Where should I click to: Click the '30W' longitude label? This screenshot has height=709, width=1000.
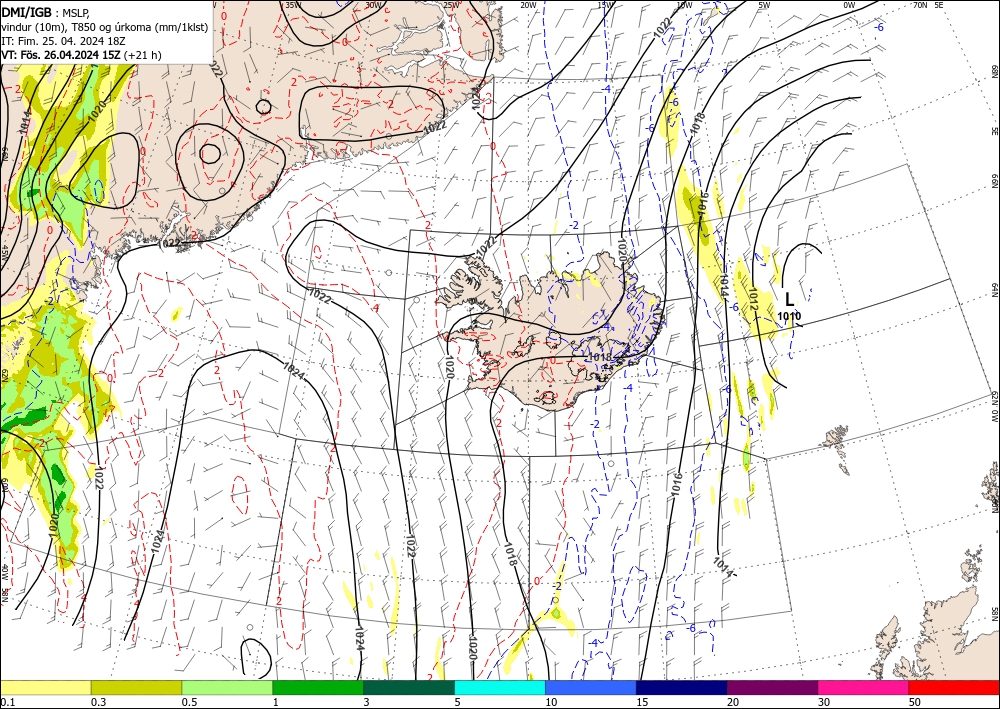tap(374, 5)
